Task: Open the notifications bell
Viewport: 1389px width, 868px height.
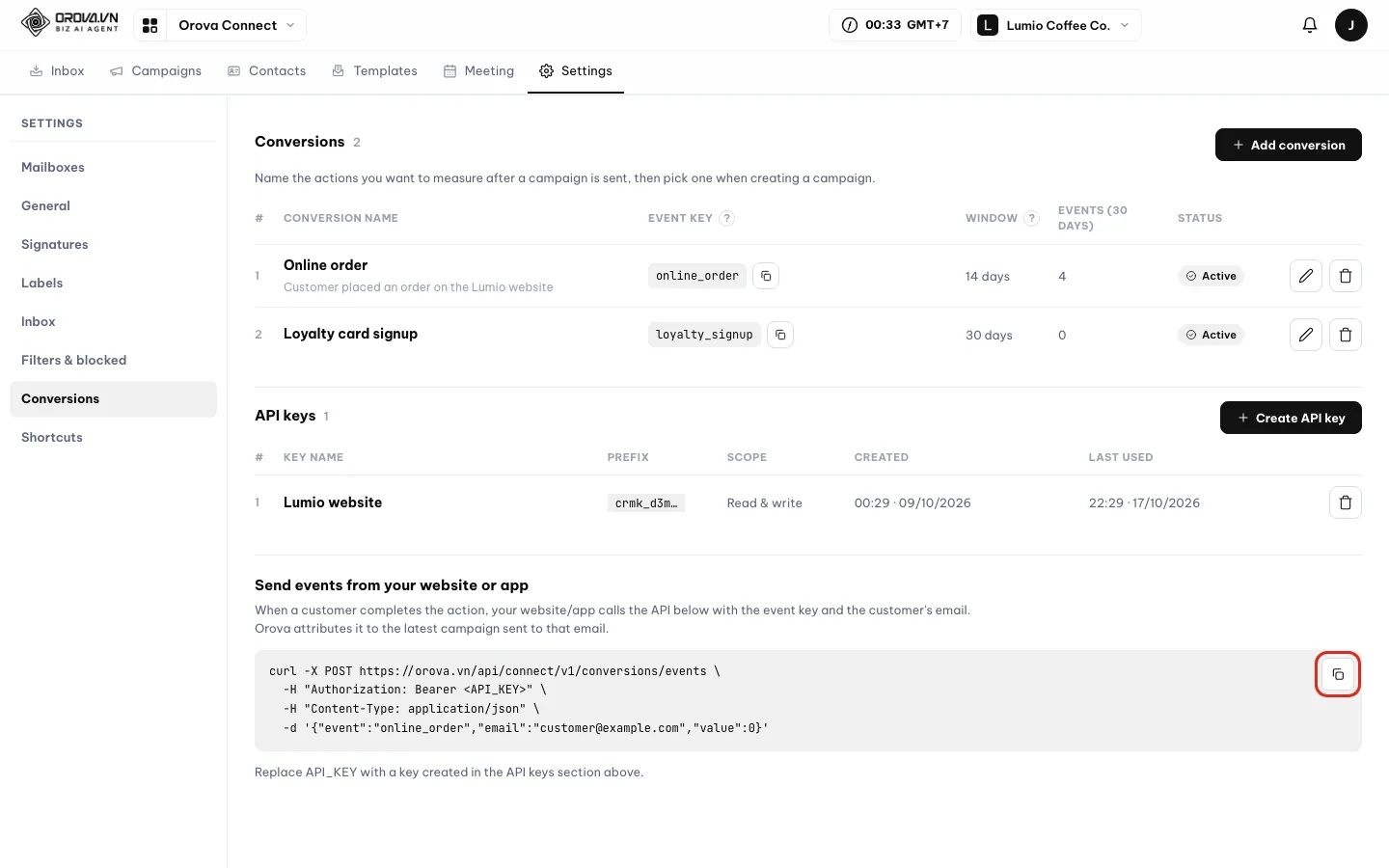Action: pyautogui.click(x=1310, y=25)
